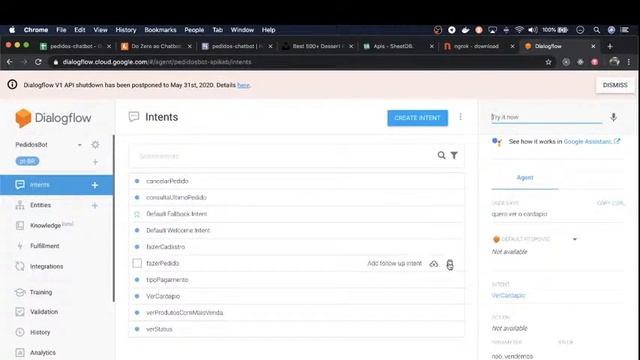Expand the DEFAULT RESPONSE dropdown
The height and width of the screenshot is (360, 640).
tap(575, 239)
